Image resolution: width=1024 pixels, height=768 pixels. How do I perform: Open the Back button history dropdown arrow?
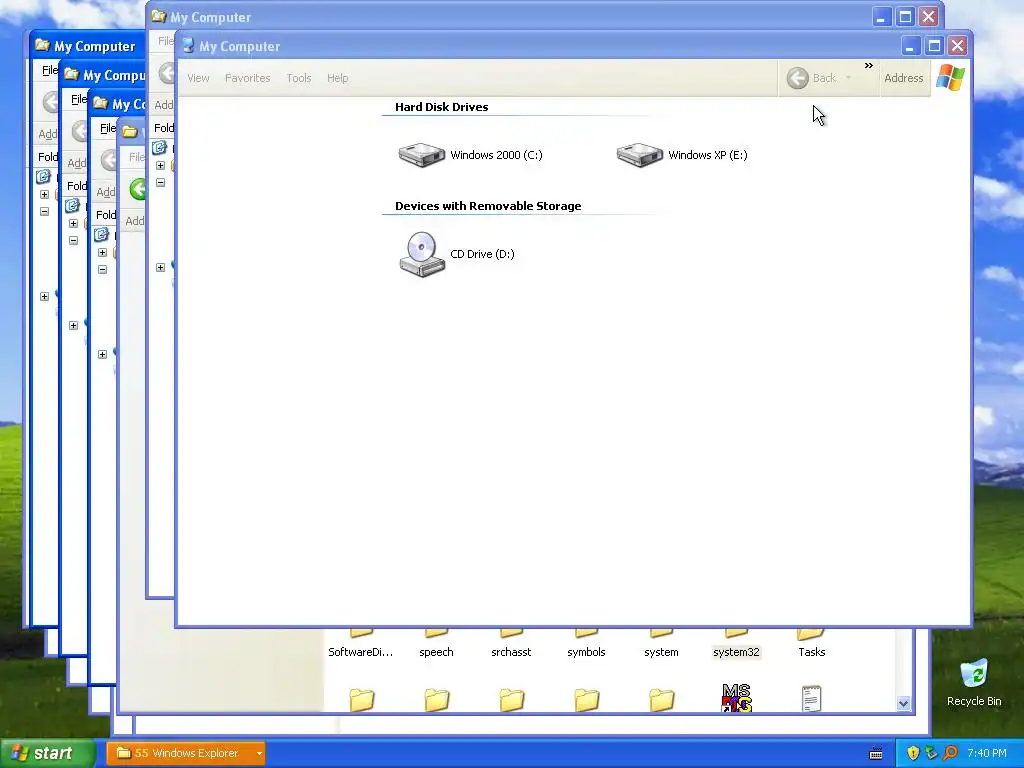click(x=848, y=78)
